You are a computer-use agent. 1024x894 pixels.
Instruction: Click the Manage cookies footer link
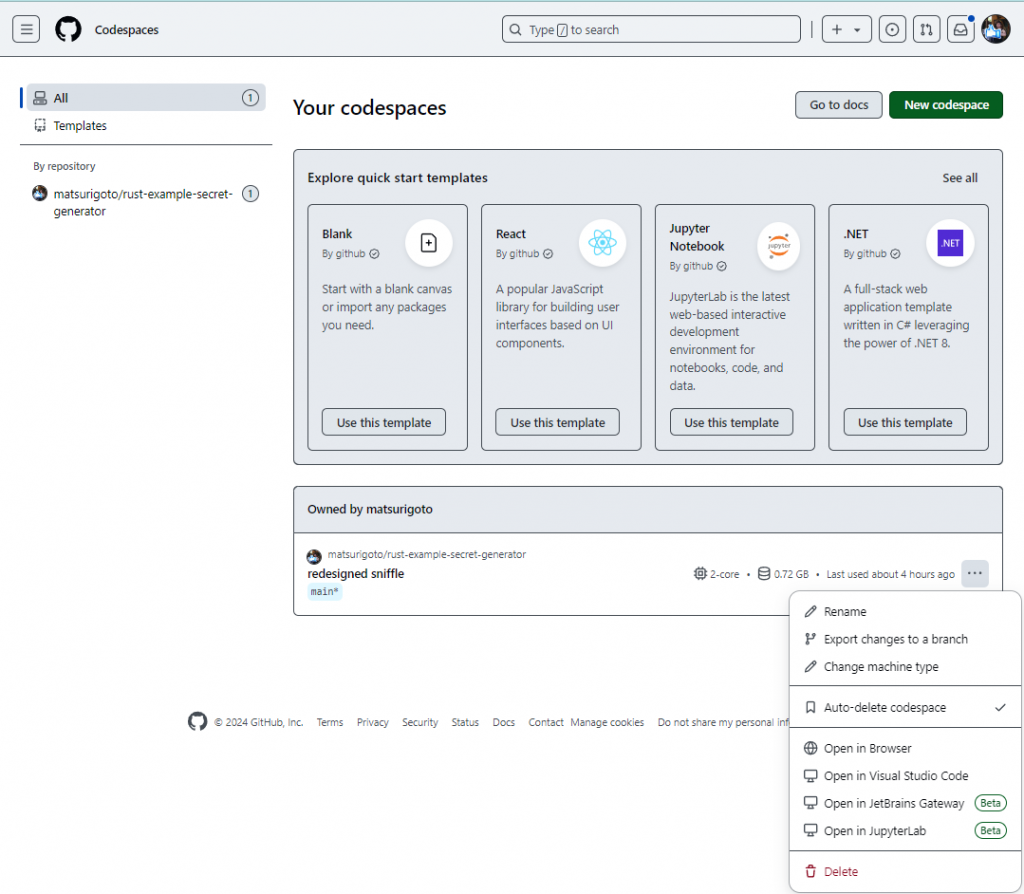tap(607, 722)
